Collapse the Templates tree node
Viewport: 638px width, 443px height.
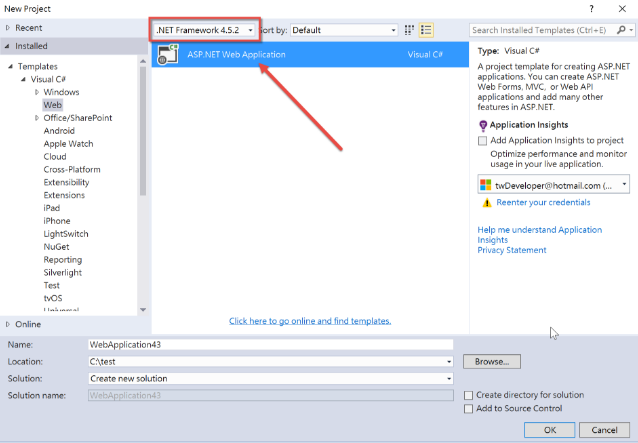point(11,66)
